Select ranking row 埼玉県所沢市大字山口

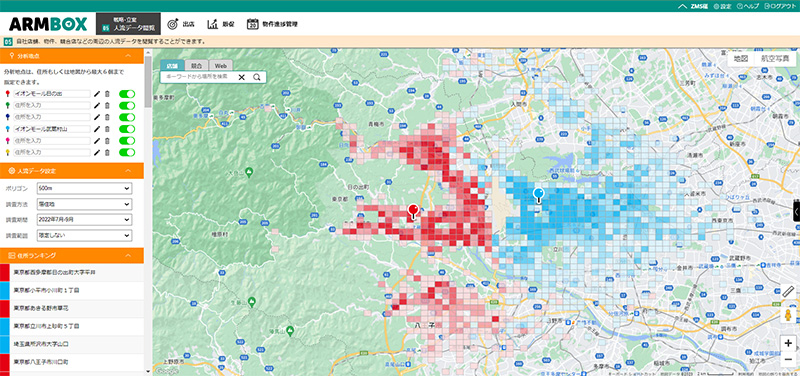coord(72,344)
